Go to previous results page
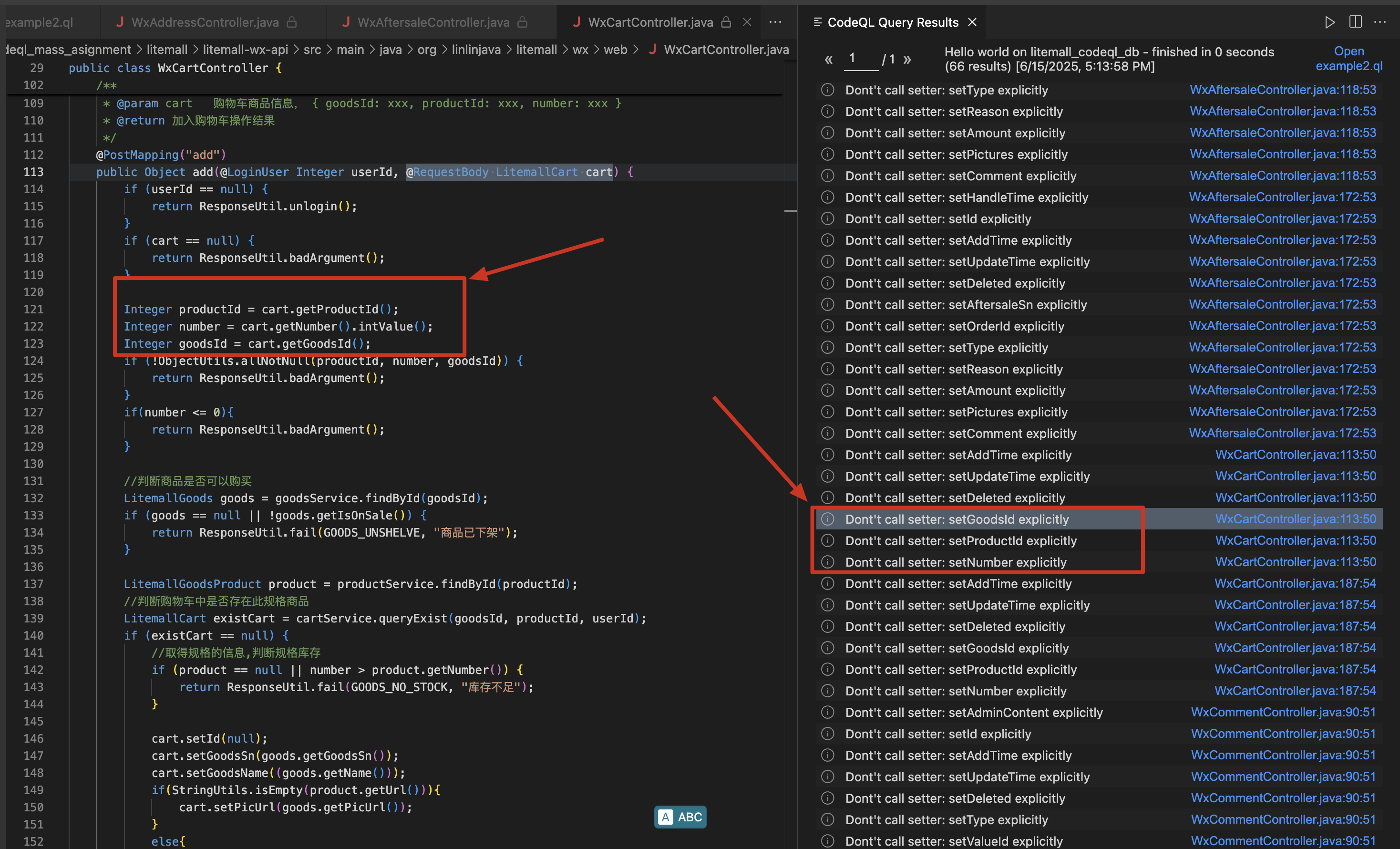Screen dimensions: 1400x849 click(x=828, y=59)
